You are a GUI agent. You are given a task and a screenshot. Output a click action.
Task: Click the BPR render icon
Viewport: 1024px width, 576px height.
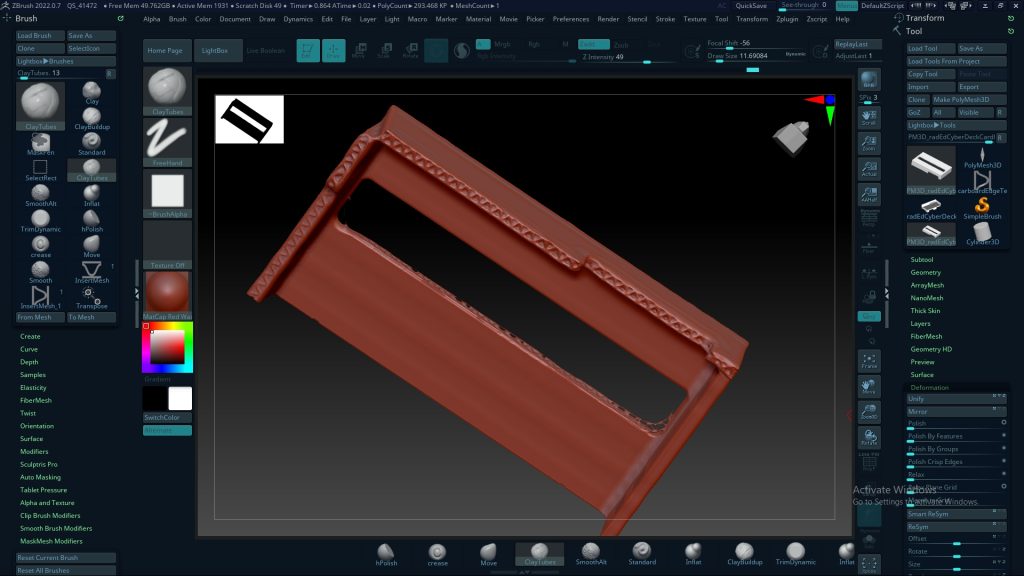coord(869,80)
